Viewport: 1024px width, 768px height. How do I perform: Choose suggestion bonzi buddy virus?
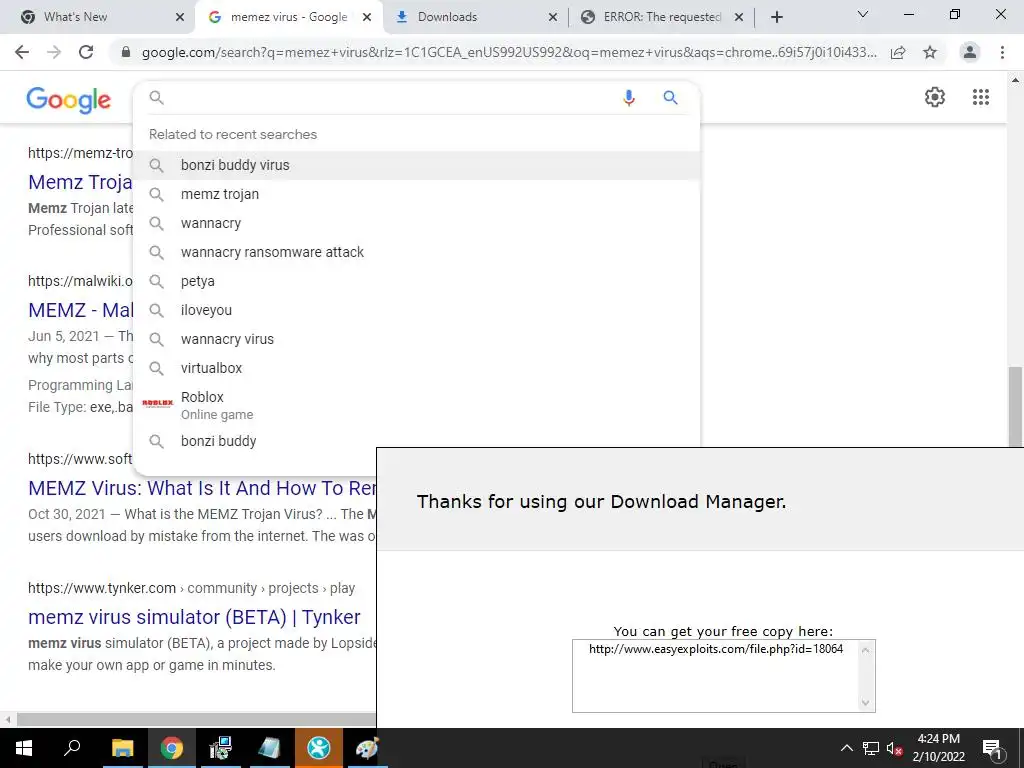point(417,165)
